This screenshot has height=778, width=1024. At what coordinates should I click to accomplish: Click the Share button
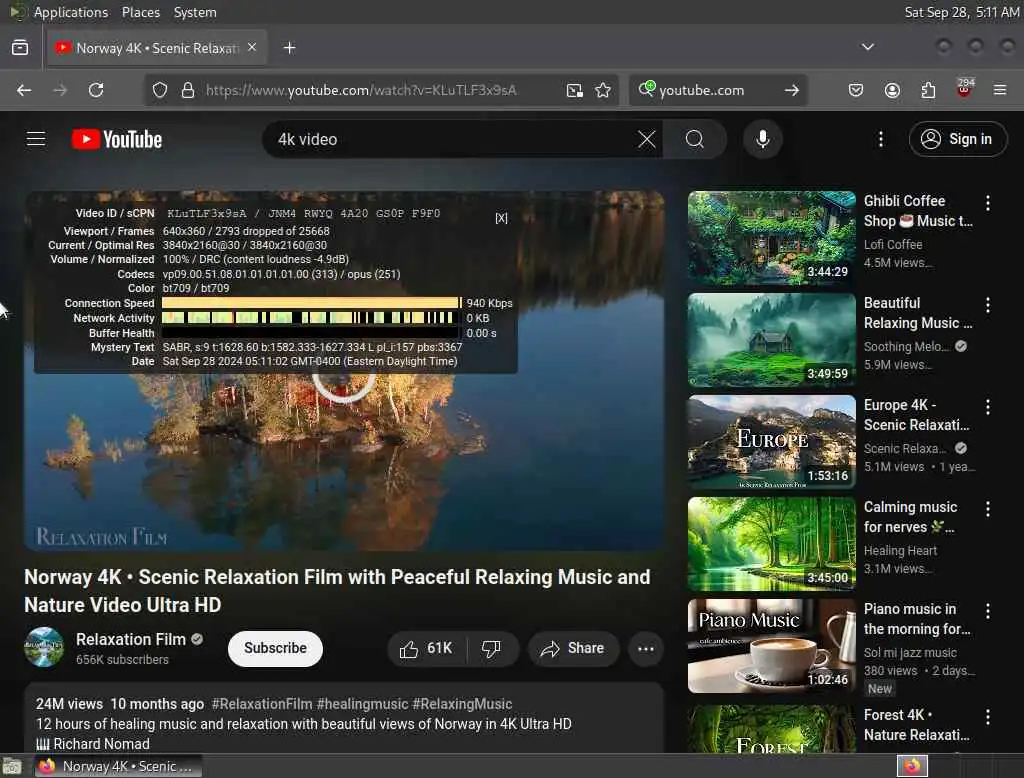573,649
